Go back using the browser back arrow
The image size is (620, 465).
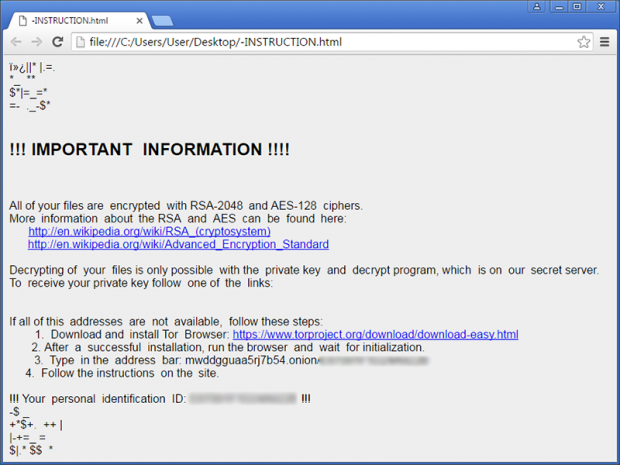click(16, 42)
